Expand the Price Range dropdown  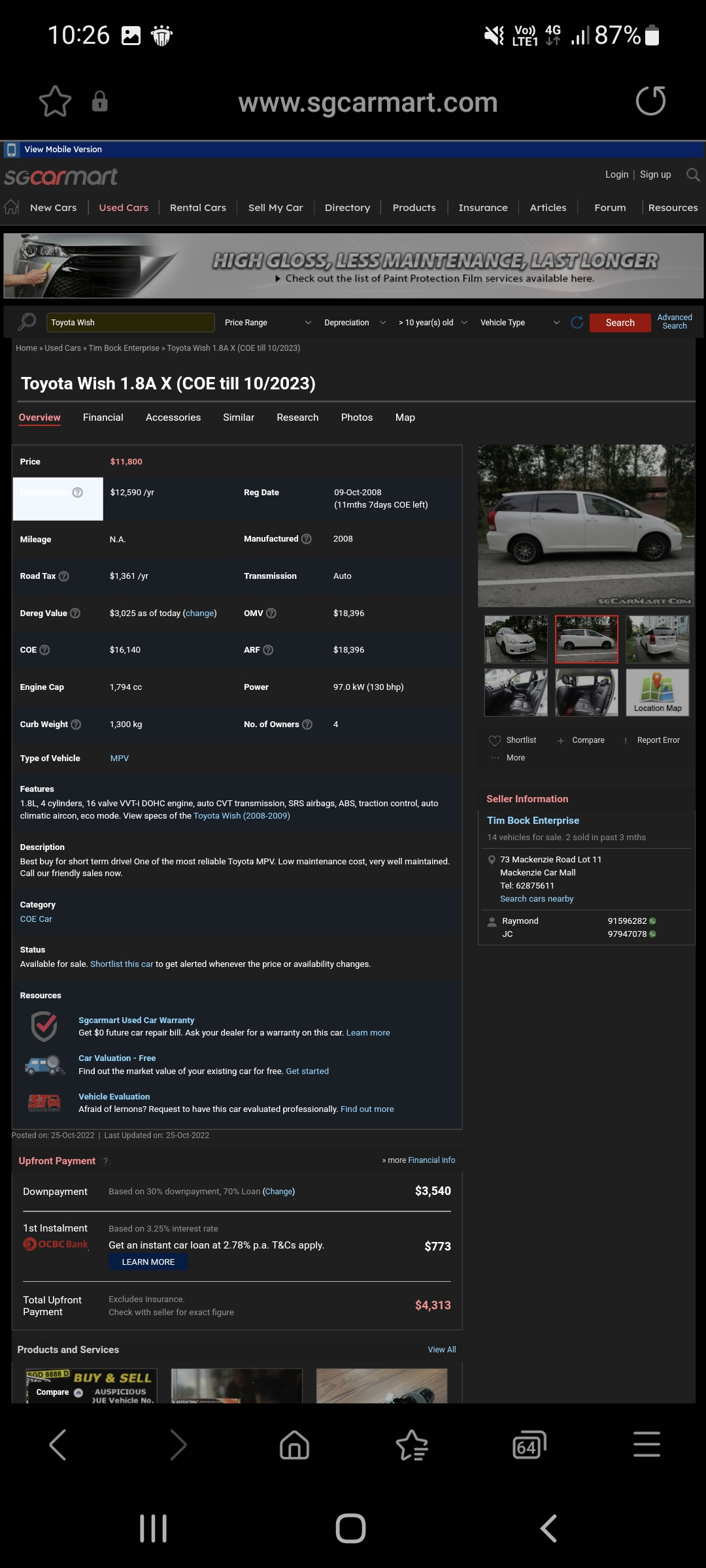(x=267, y=323)
